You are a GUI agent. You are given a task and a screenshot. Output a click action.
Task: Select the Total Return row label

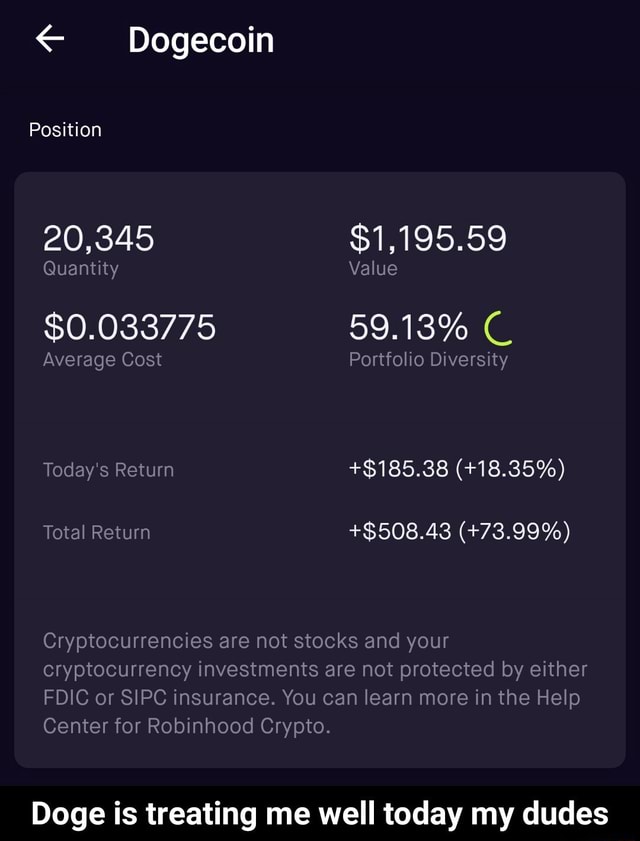click(97, 533)
